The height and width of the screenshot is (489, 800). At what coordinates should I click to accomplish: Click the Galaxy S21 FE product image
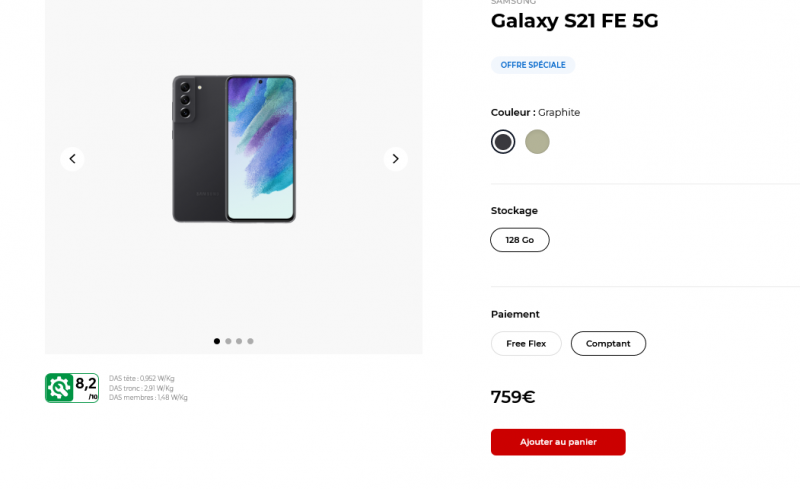coord(234,148)
